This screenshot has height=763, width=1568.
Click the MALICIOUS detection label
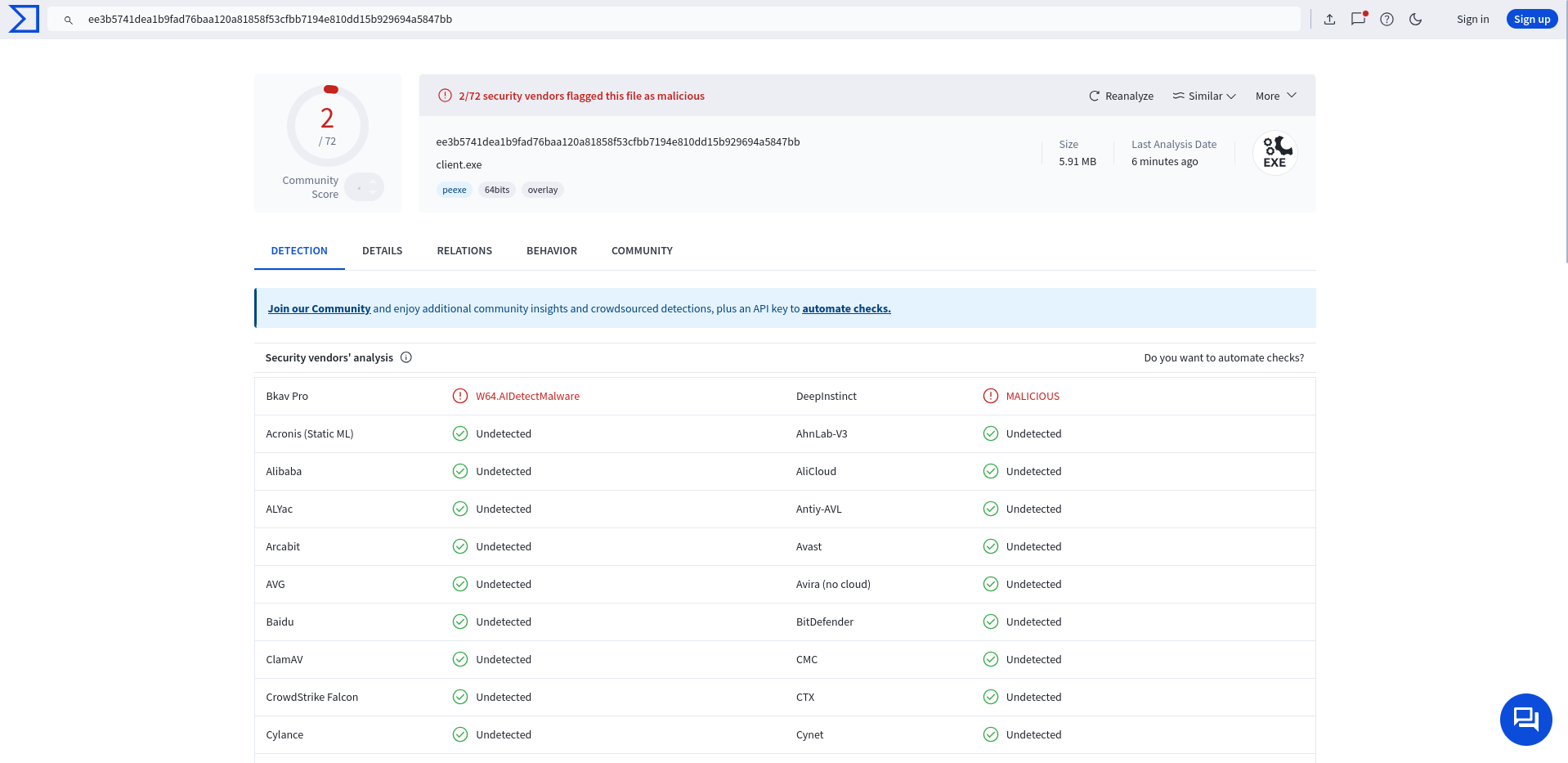1033,396
